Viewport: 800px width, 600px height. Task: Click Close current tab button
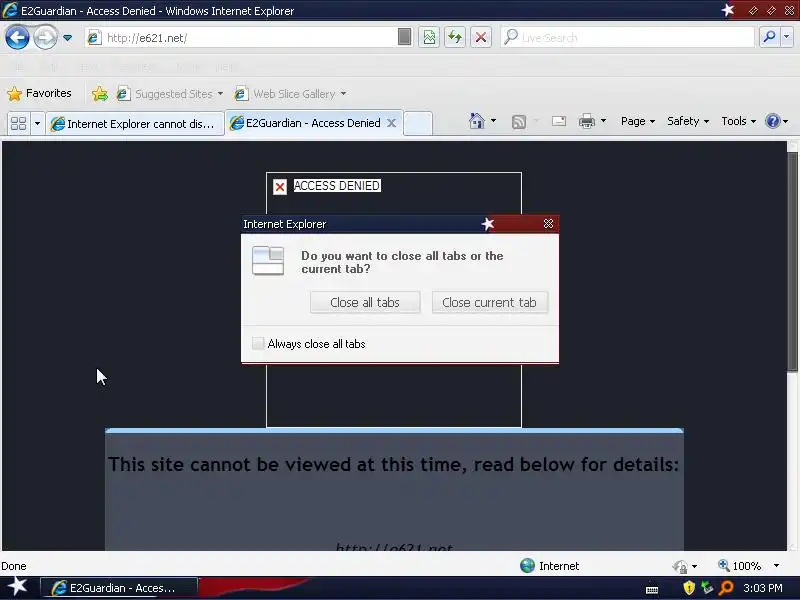[x=489, y=303]
